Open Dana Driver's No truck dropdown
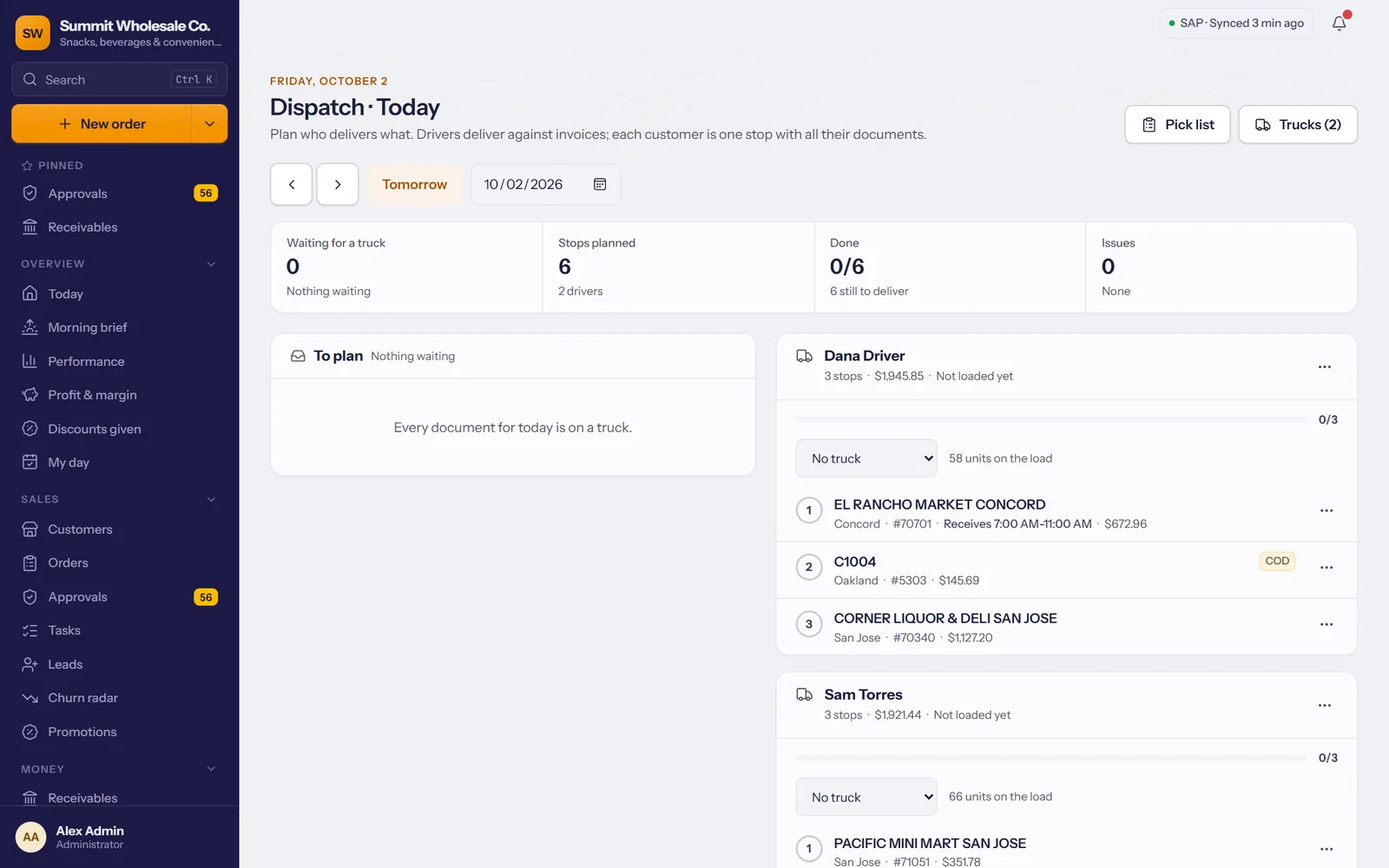The height and width of the screenshot is (868, 1389). pyautogui.click(x=866, y=458)
